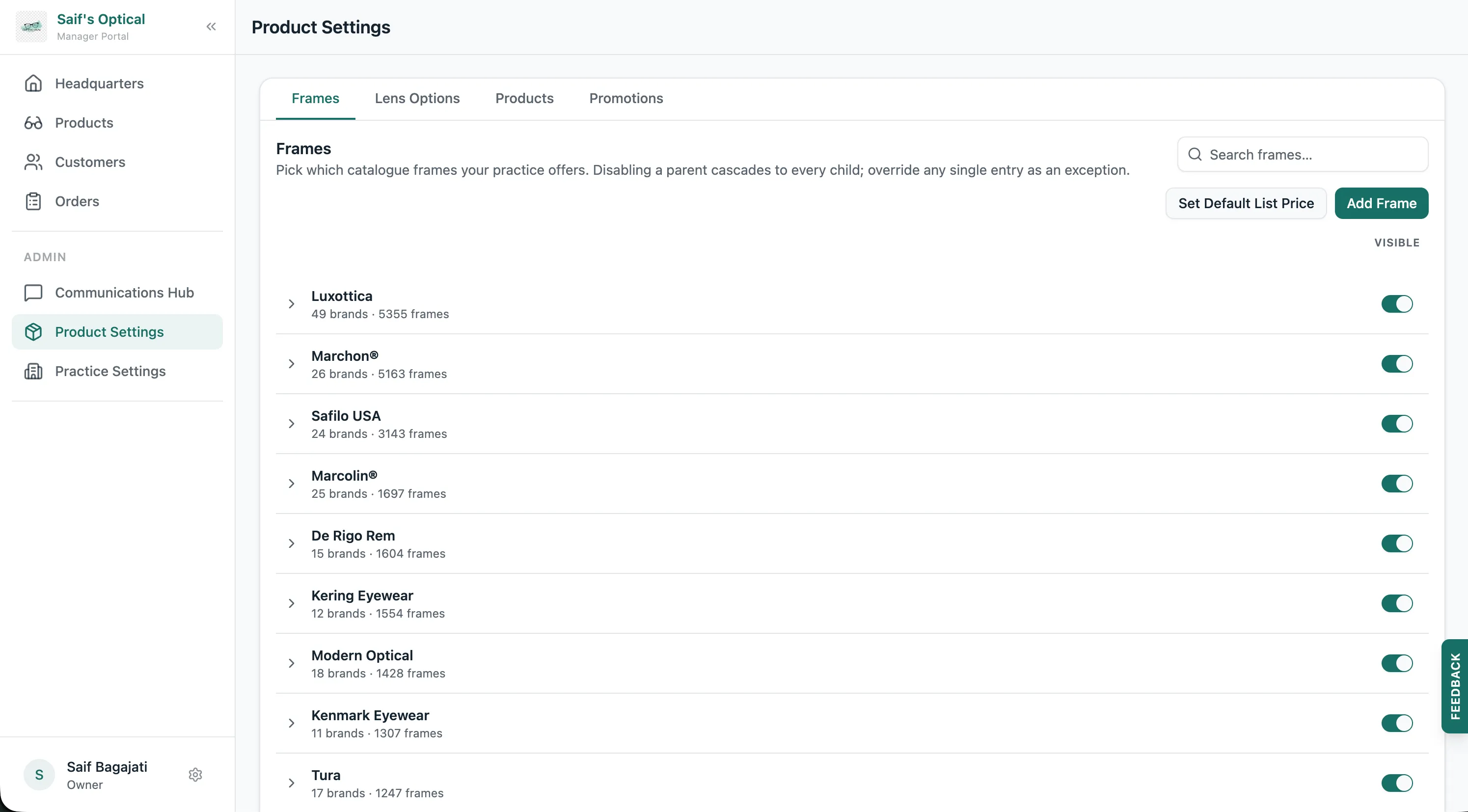Expand the Safilo USA brands list

[291, 423]
